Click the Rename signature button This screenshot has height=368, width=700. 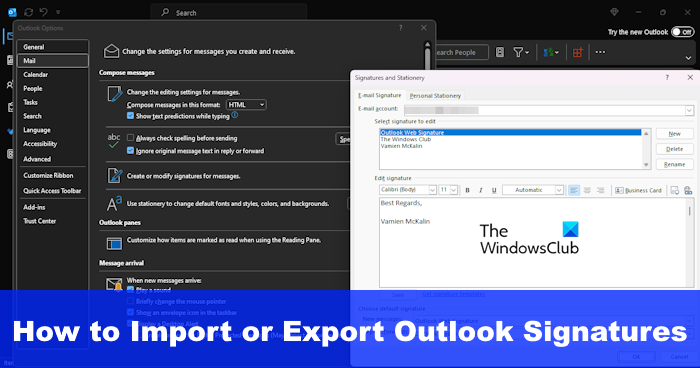[675, 164]
